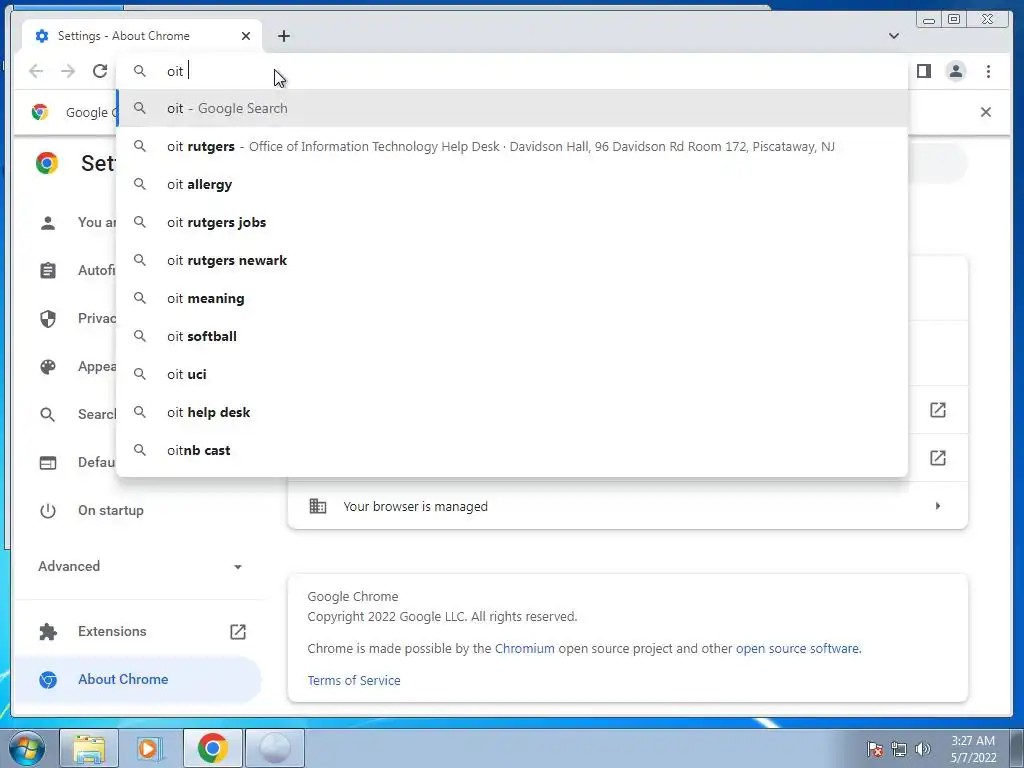This screenshot has height=768, width=1024.
Task: Open the Appearance palette icon
Action: pyautogui.click(x=48, y=366)
